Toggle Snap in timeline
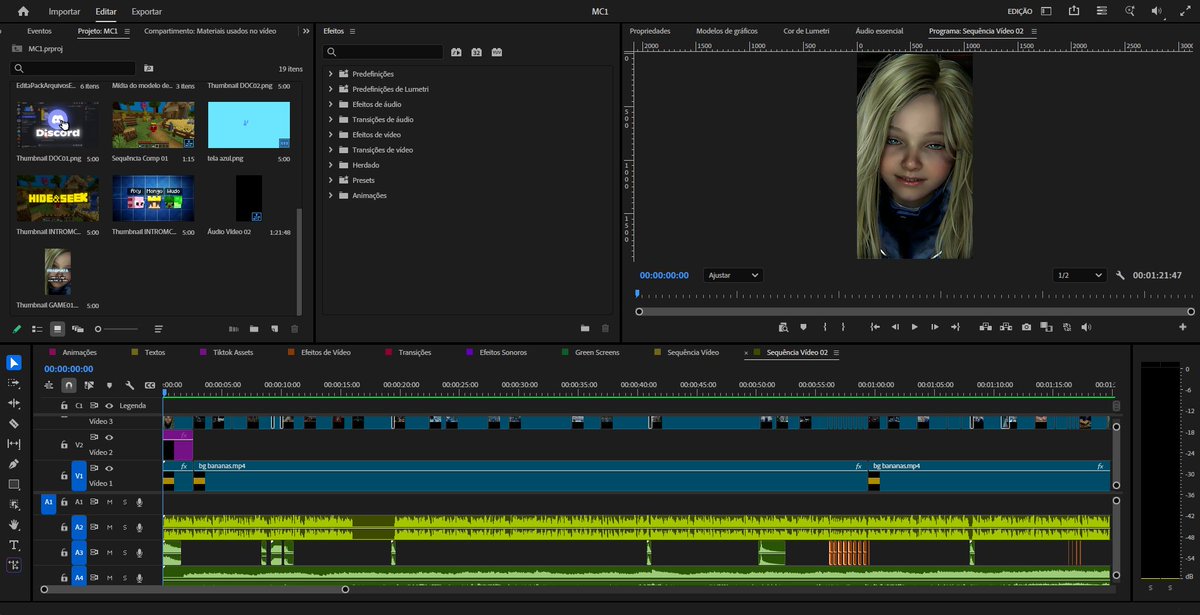Image resolution: width=1200 pixels, height=615 pixels. [68, 385]
